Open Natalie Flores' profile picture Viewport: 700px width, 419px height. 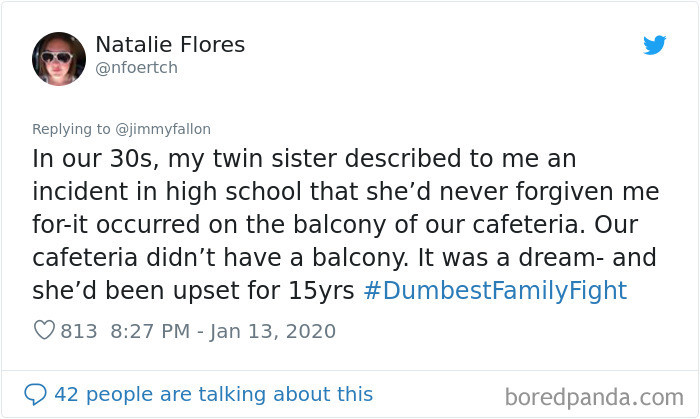(x=59, y=58)
